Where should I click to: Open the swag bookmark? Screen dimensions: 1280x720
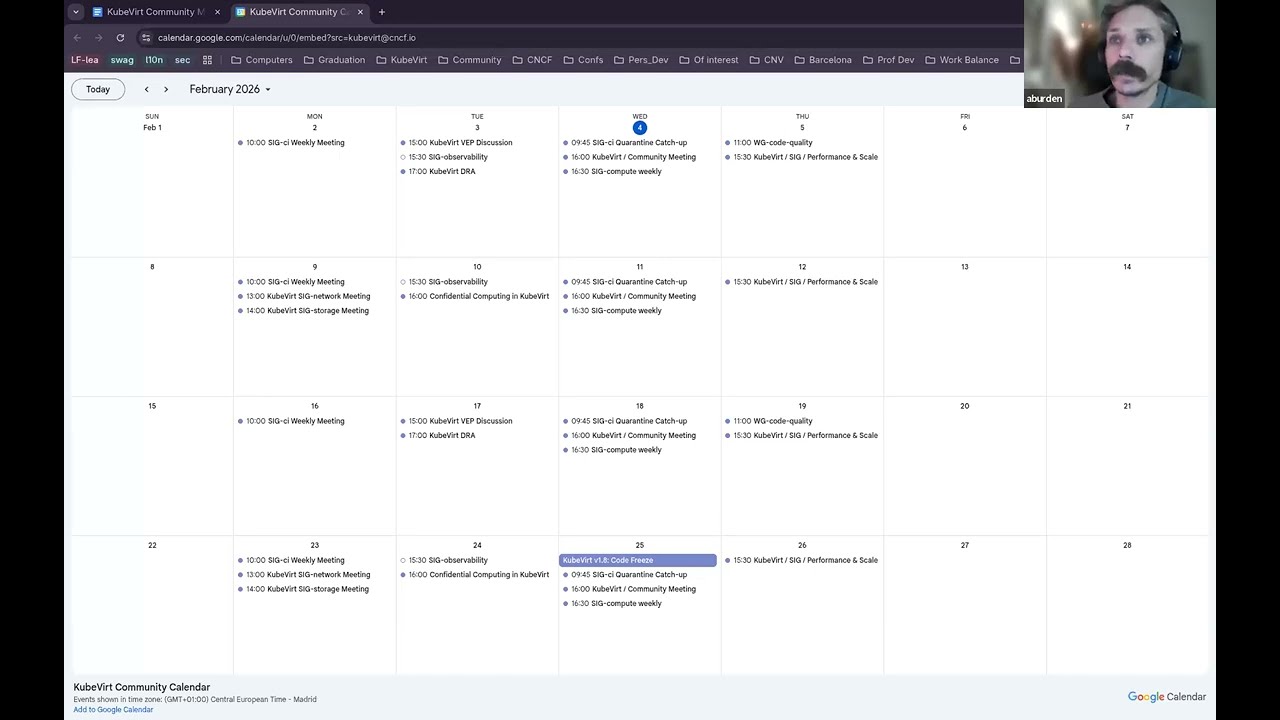click(122, 60)
